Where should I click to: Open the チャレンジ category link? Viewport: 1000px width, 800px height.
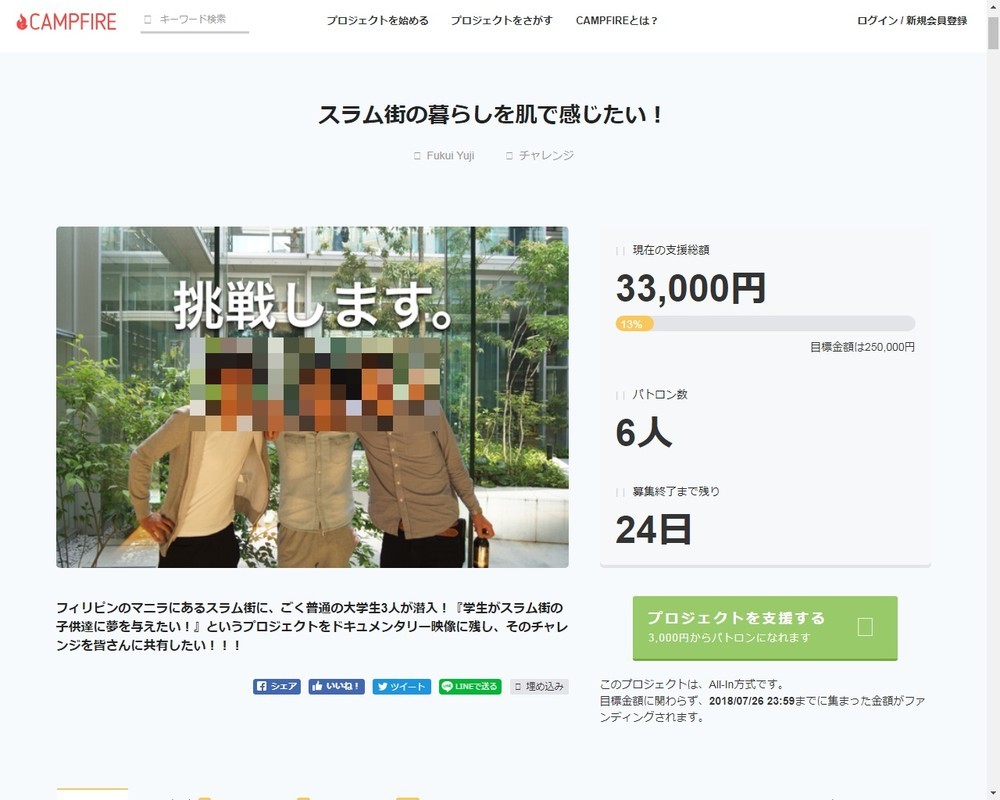(x=546, y=155)
